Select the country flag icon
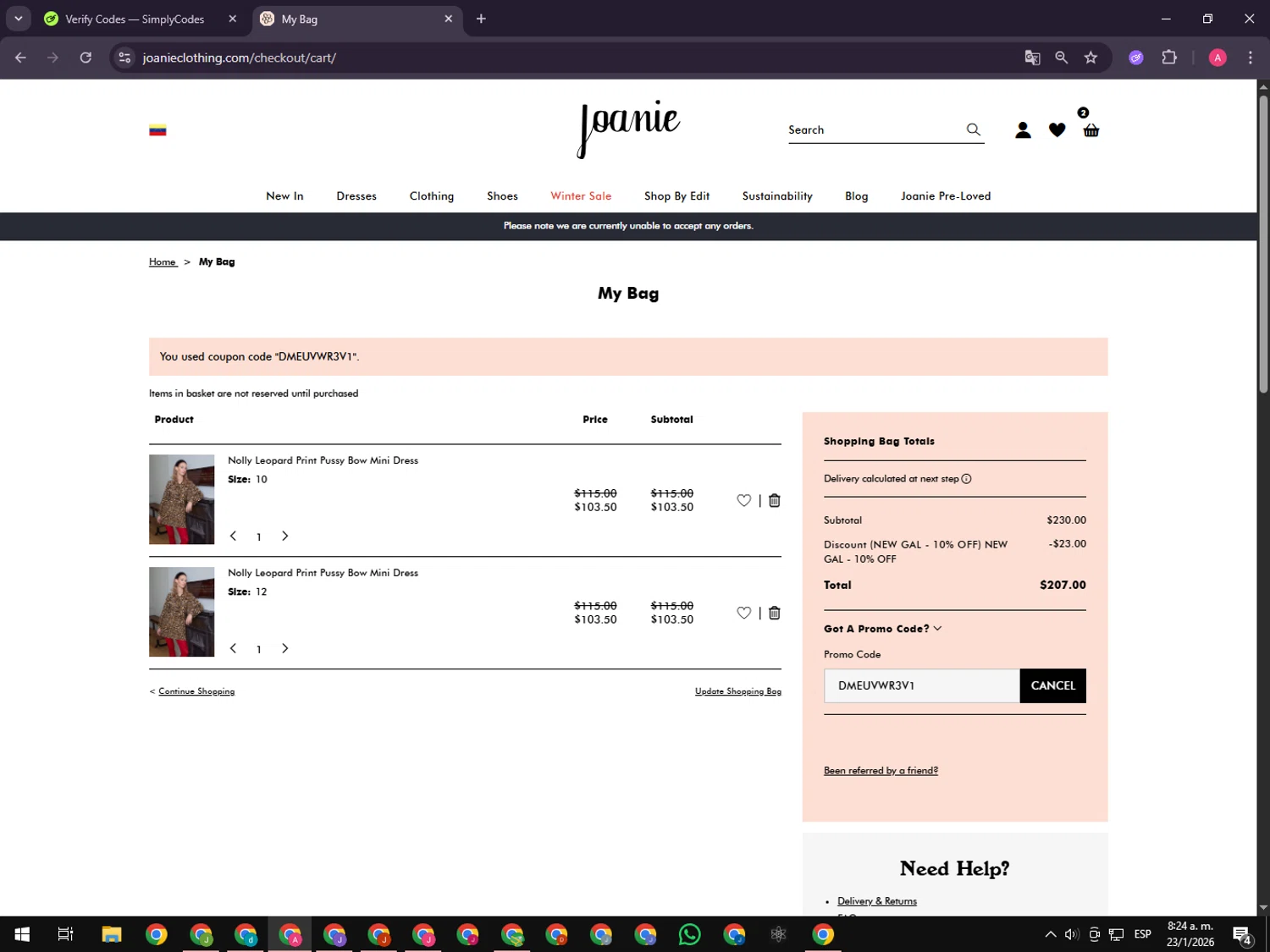The image size is (1270, 952). 157,130
